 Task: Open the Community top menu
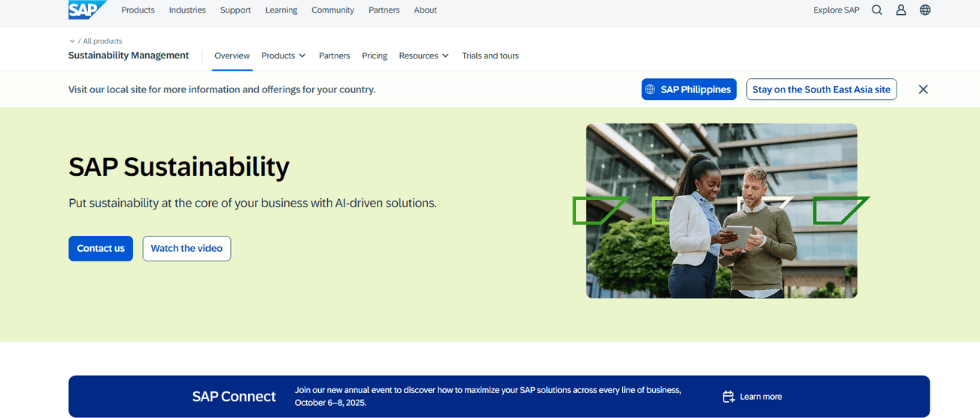(x=332, y=10)
